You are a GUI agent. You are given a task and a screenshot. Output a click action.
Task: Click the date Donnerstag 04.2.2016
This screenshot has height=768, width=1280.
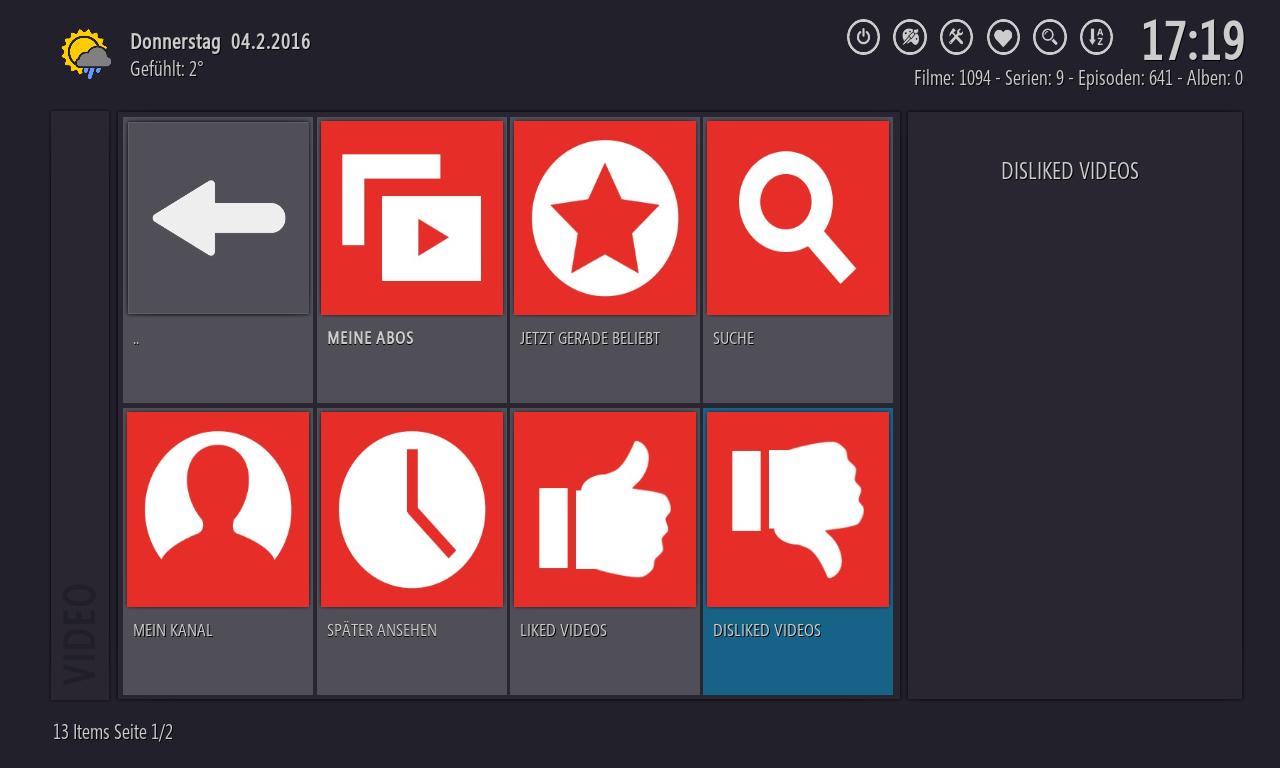220,42
